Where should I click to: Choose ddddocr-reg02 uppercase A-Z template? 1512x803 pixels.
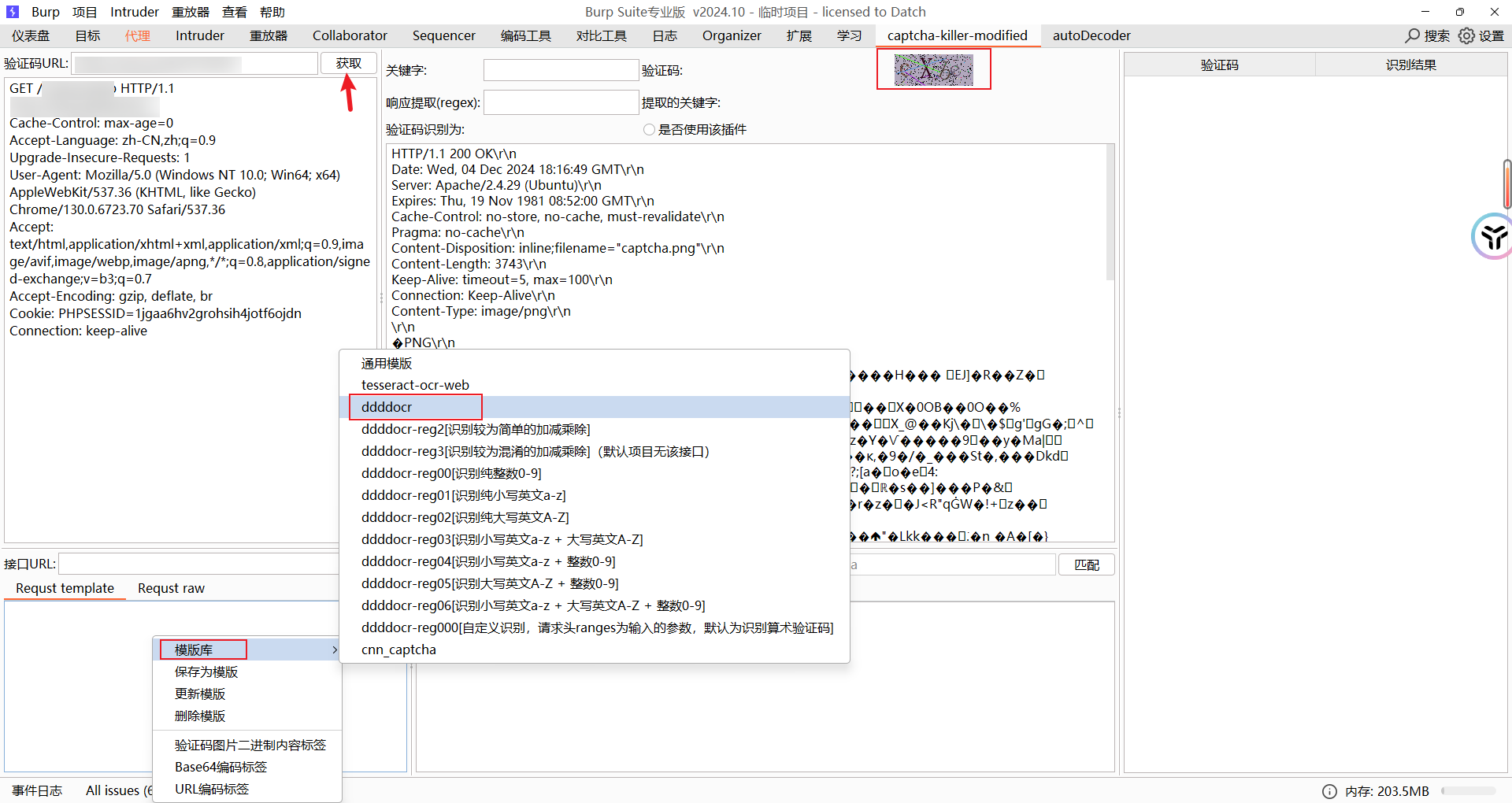pos(595,517)
